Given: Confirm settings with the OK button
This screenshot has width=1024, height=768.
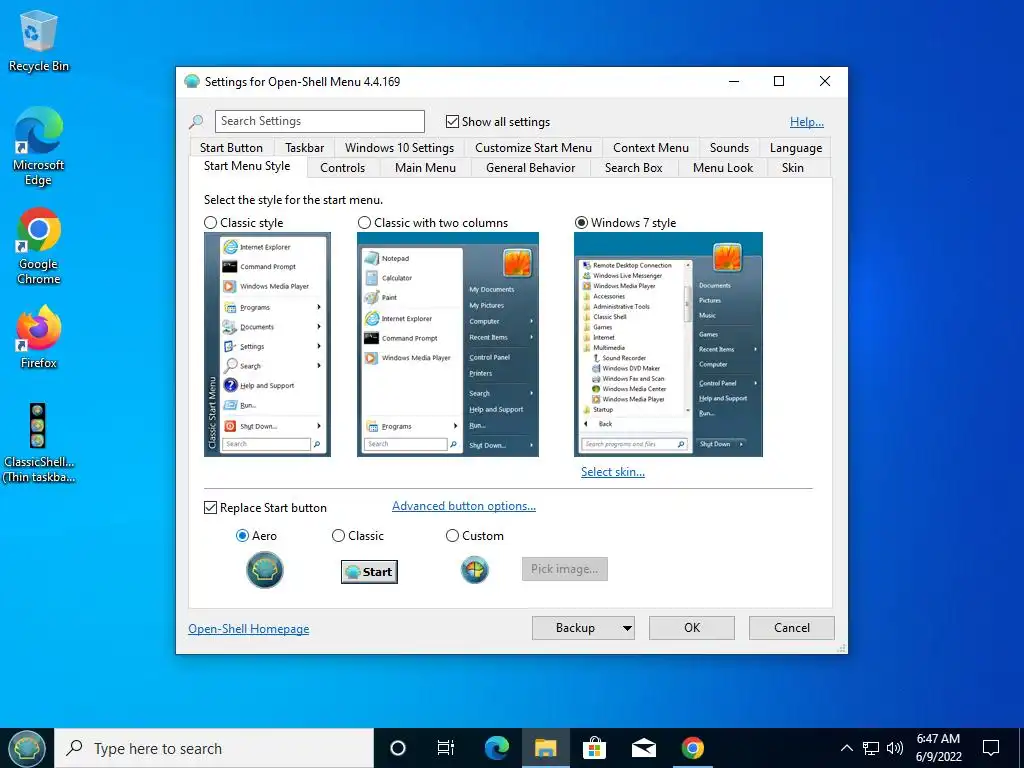Looking at the screenshot, I should (692, 628).
